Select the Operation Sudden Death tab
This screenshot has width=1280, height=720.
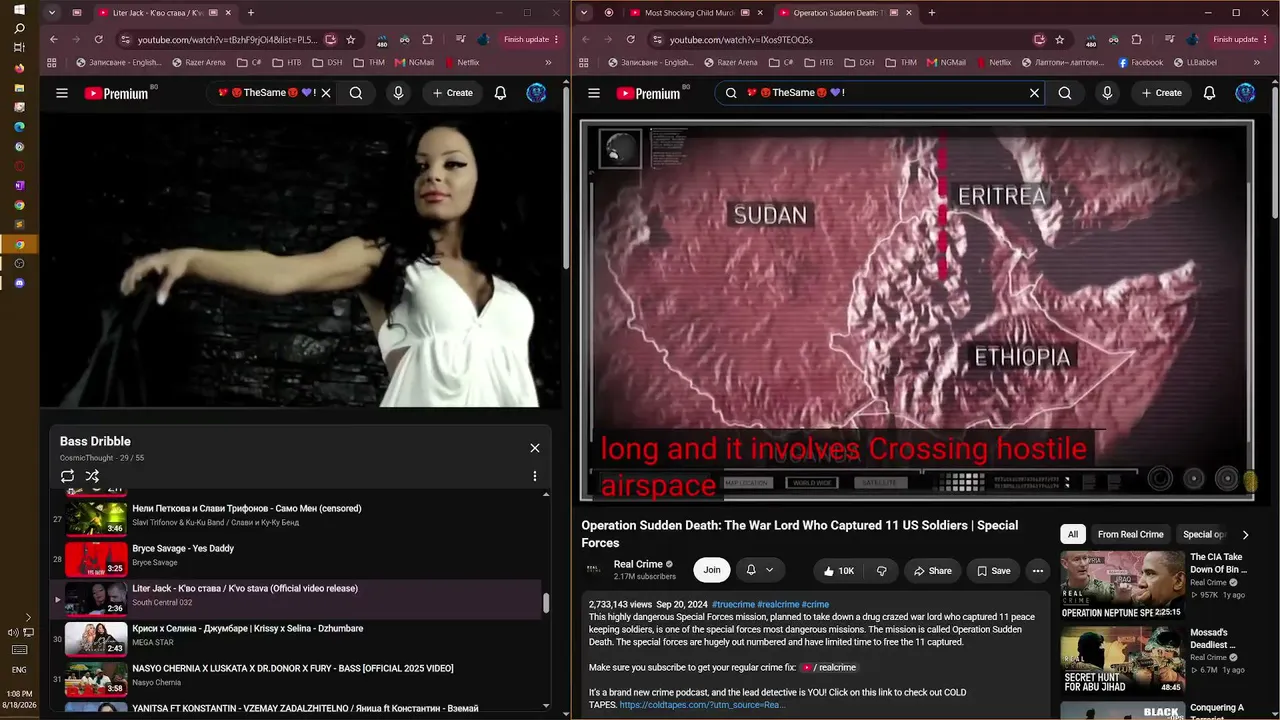(x=844, y=13)
